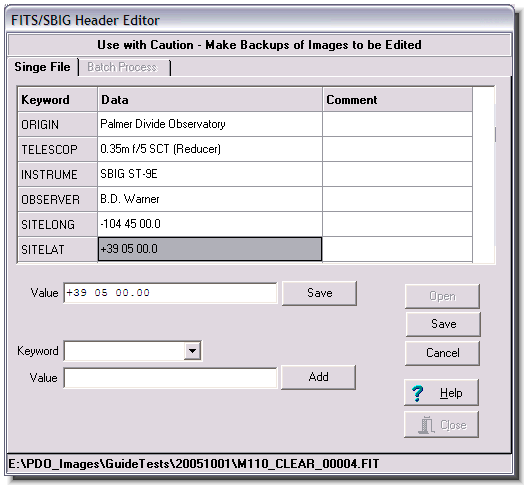Switch to the Singe File tab
The width and height of the screenshot is (525, 487).
pos(42,67)
